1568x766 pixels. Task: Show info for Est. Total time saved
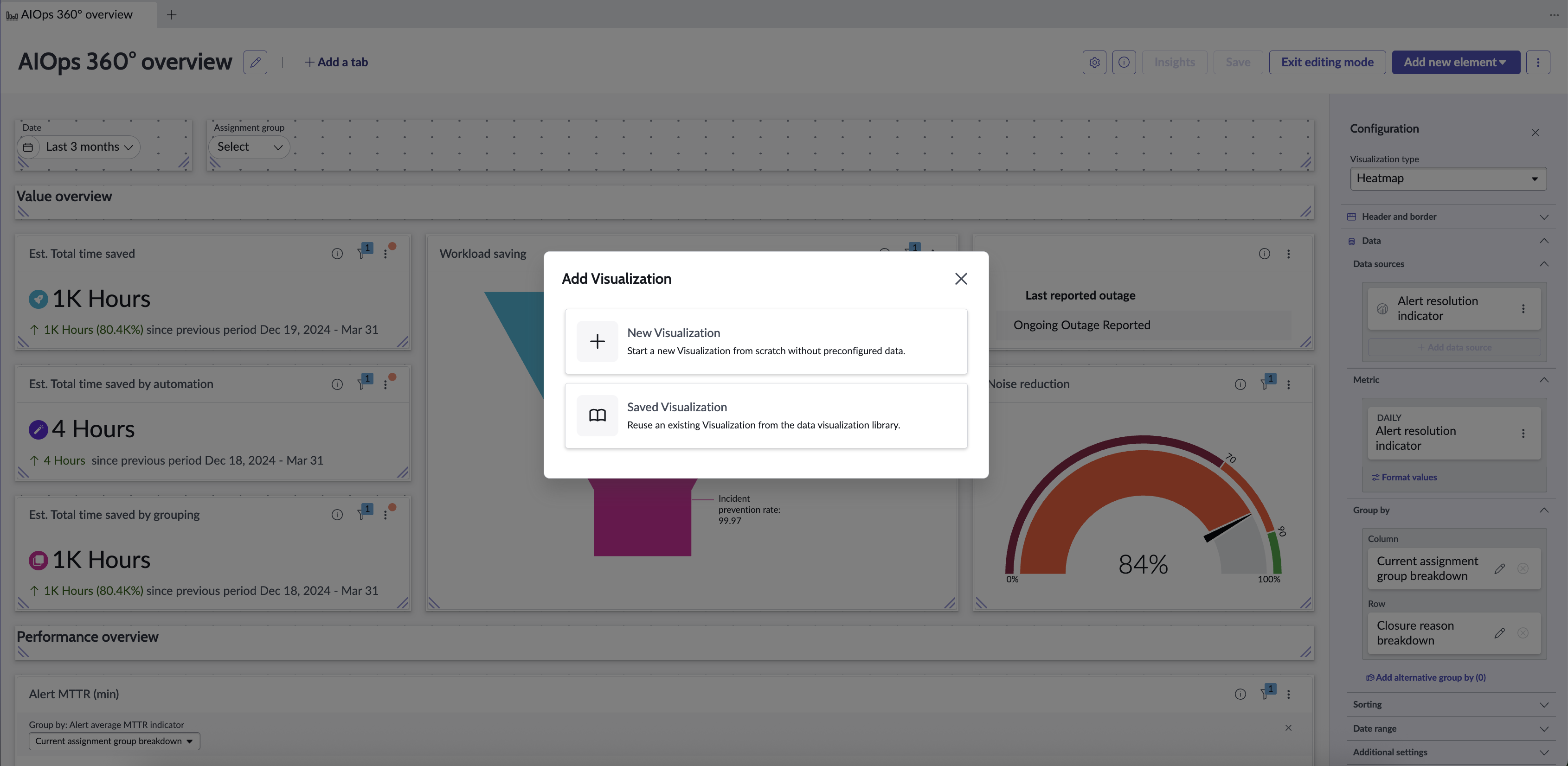tap(337, 254)
